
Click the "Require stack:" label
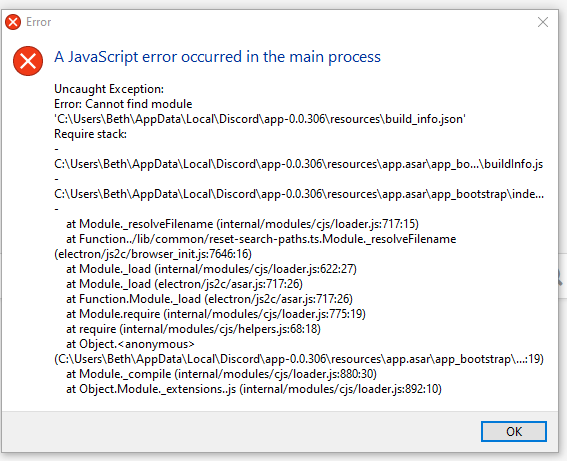pyautogui.click(x=90, y=134)
